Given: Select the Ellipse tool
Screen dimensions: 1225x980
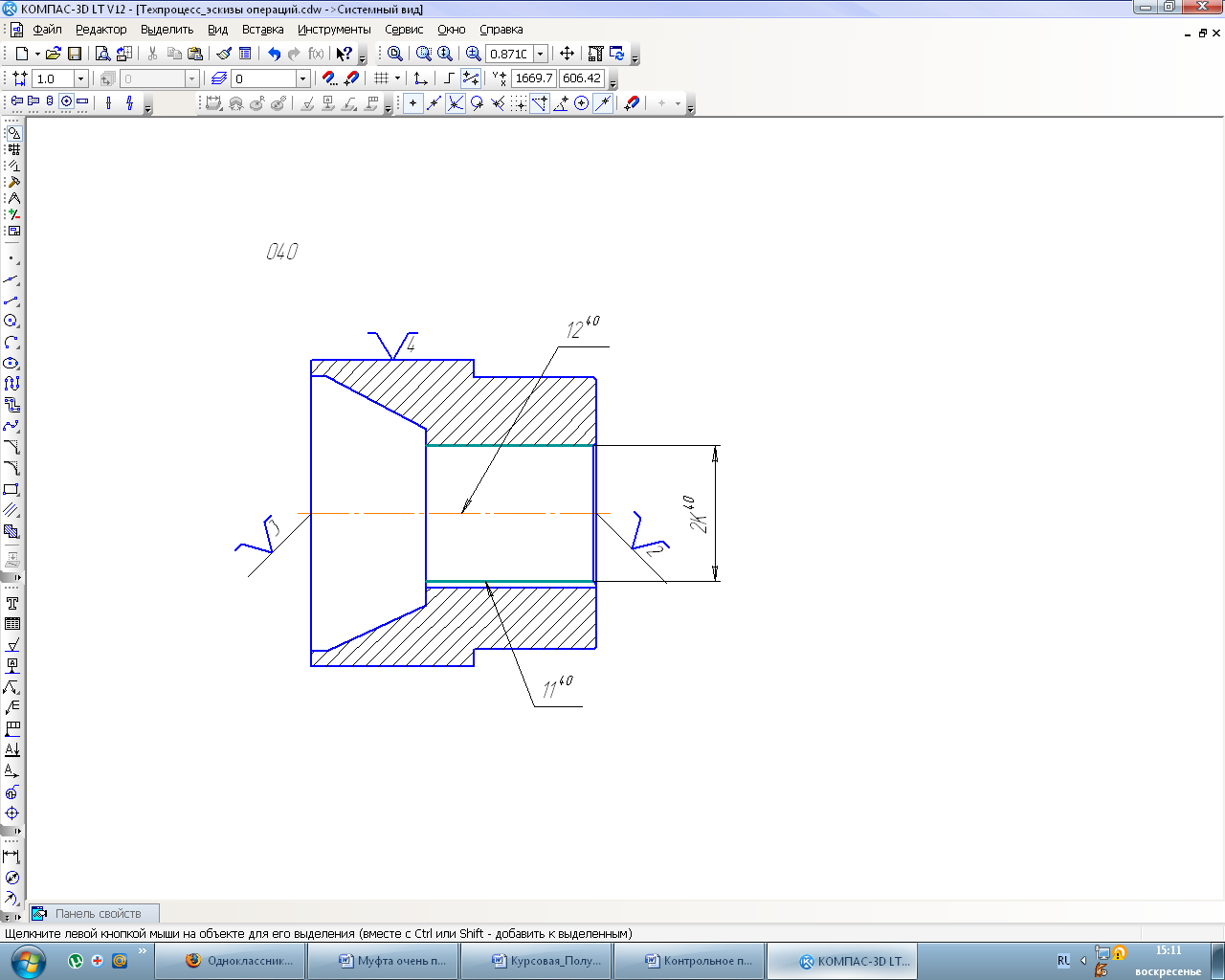Looking at the screenshot, I should point(11,364).
